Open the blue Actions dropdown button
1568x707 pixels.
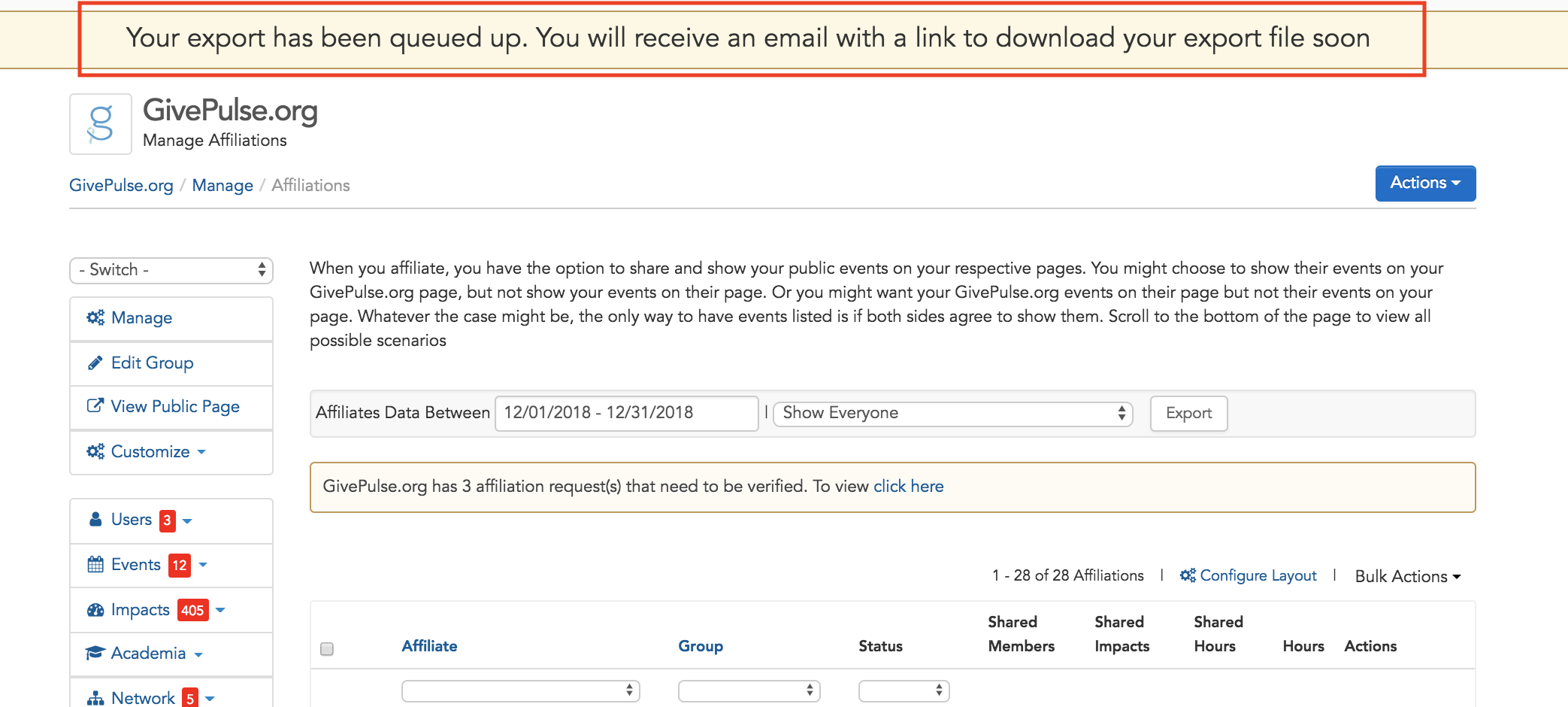(1425, 184)
